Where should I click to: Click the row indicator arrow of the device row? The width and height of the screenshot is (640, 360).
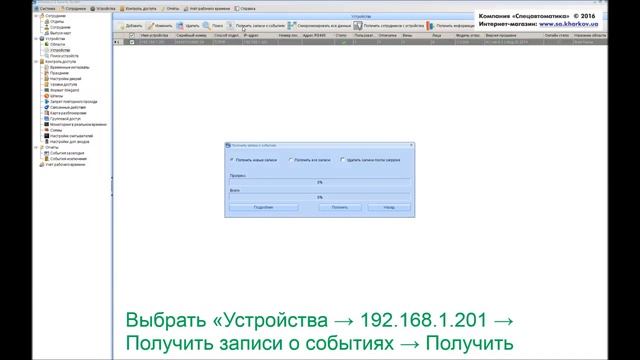pyautogui.click(x=116, y=42)
